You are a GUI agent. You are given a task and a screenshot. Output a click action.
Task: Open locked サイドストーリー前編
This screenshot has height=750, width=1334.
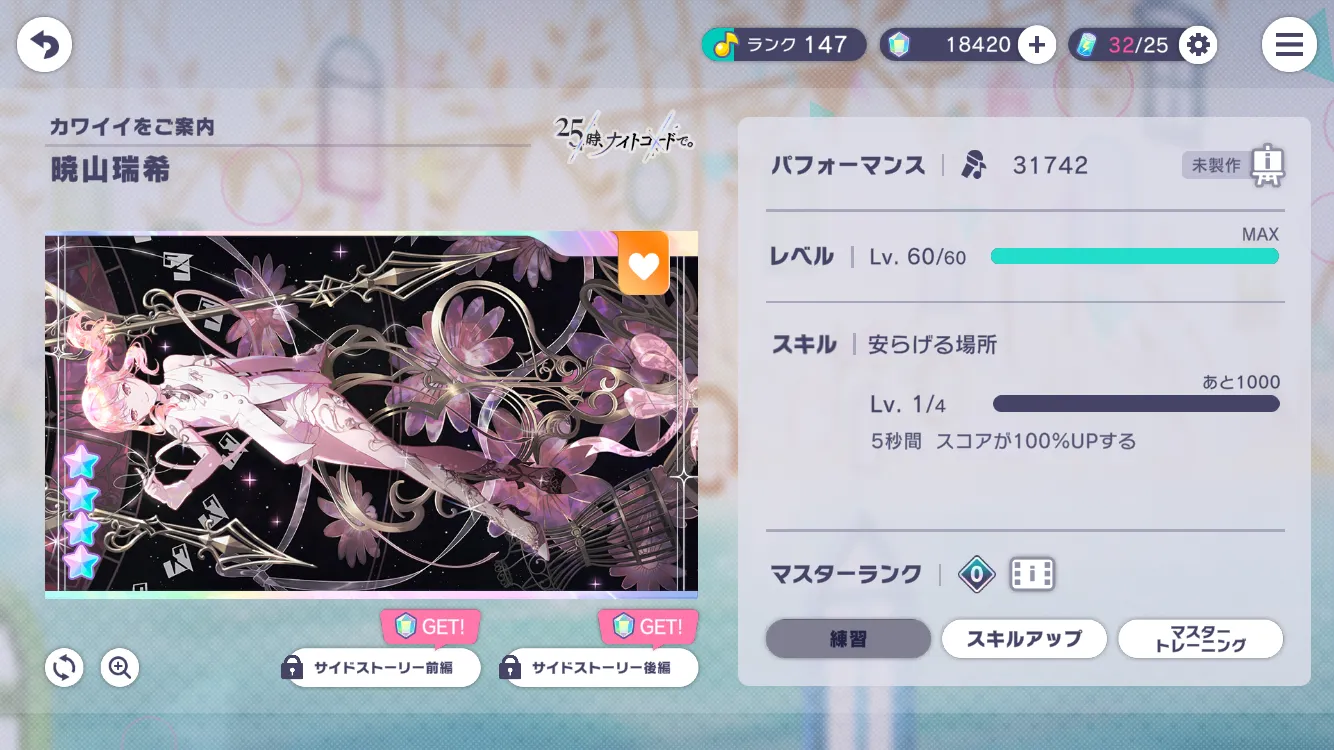pos(381,667)
